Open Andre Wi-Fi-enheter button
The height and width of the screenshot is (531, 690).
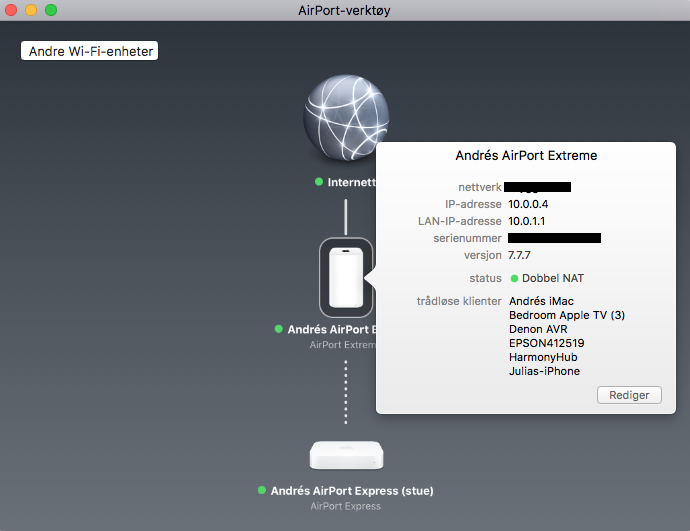click(89, 51)
